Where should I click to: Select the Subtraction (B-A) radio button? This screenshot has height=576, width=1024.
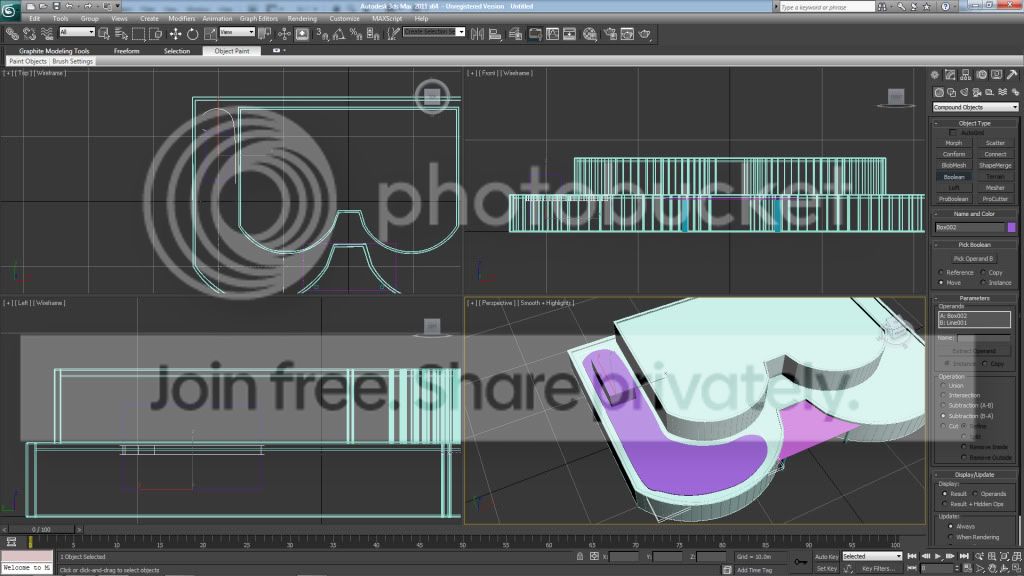[943, 416]
